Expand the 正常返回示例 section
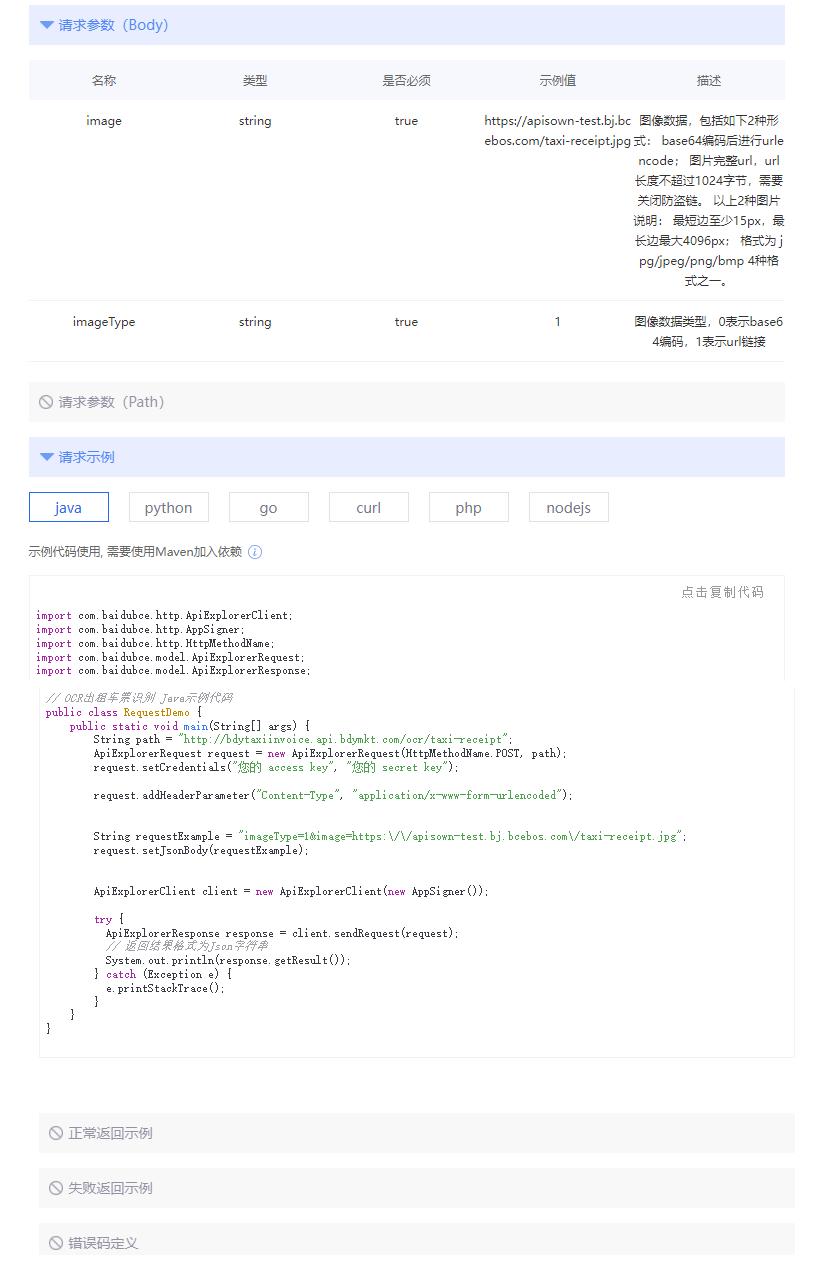Viewport: 828px width, 1264px height. pos(110,1133)
